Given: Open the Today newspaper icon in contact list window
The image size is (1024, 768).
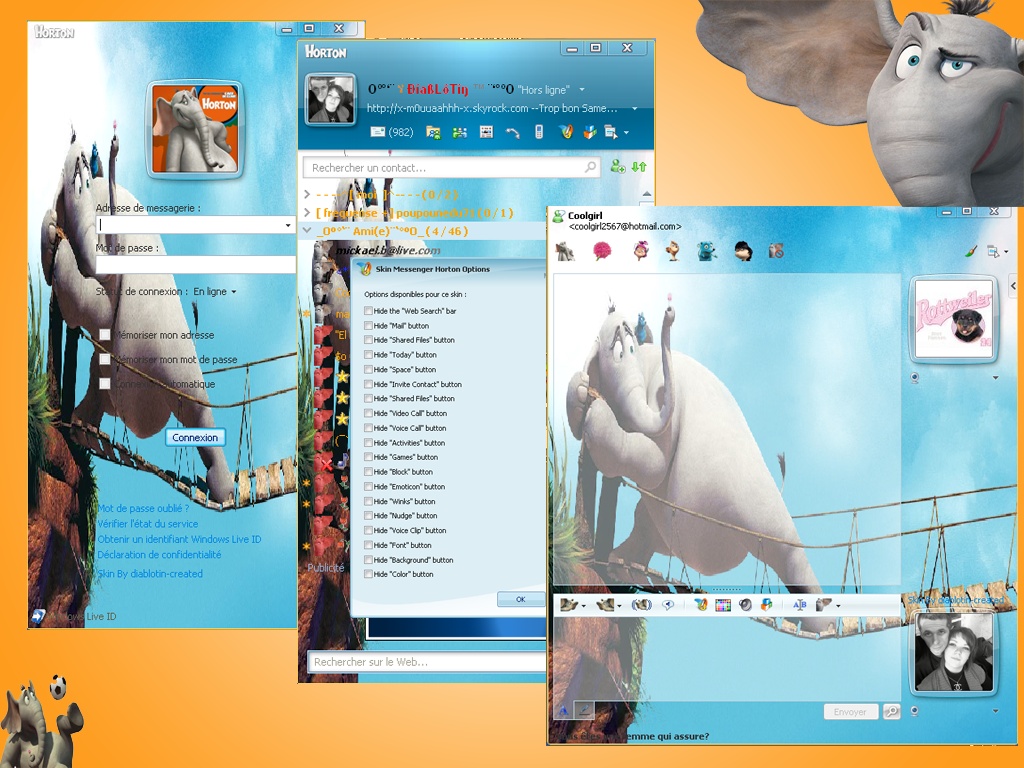Looking at the screenshot, I should coord(486,133).
